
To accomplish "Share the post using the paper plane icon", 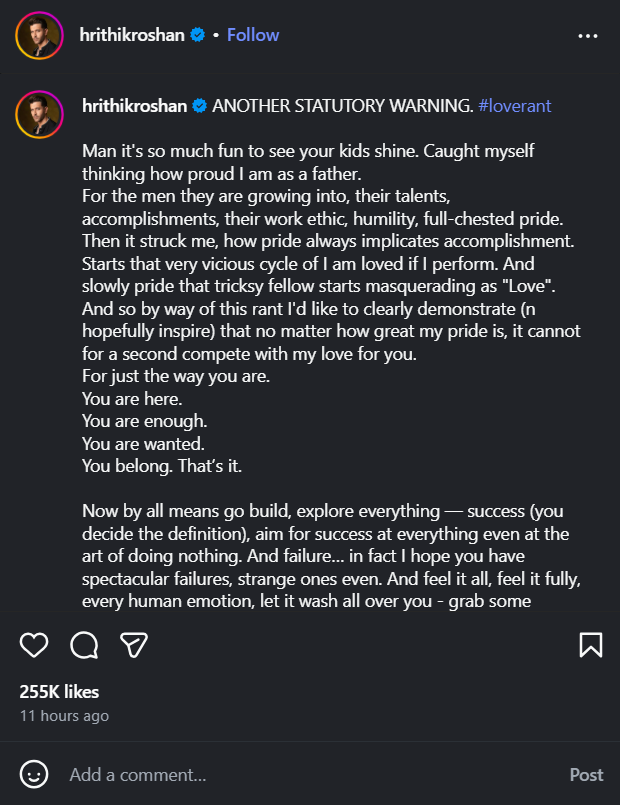I will point(133,645).
